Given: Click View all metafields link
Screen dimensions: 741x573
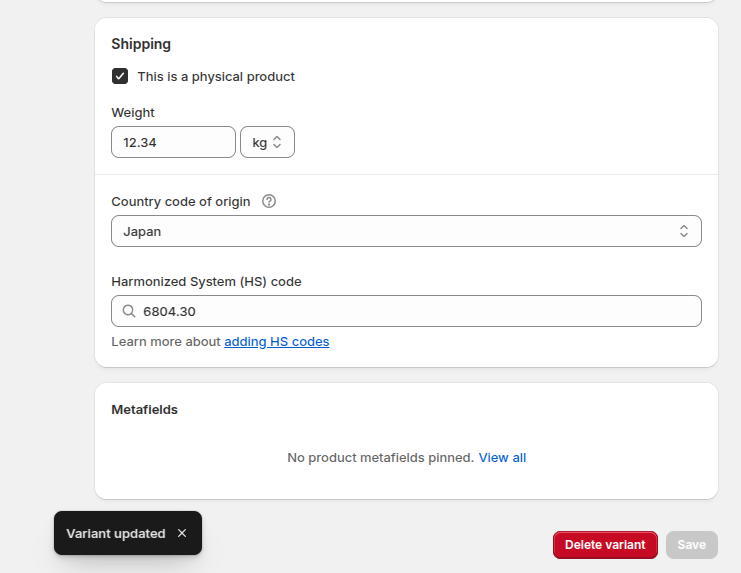Looking at the screenshot, I should [502, 458].
